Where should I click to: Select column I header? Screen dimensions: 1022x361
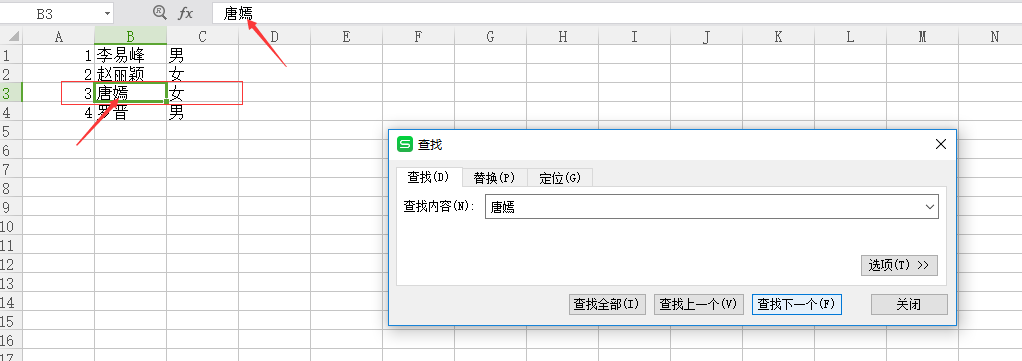coord(634,36)
